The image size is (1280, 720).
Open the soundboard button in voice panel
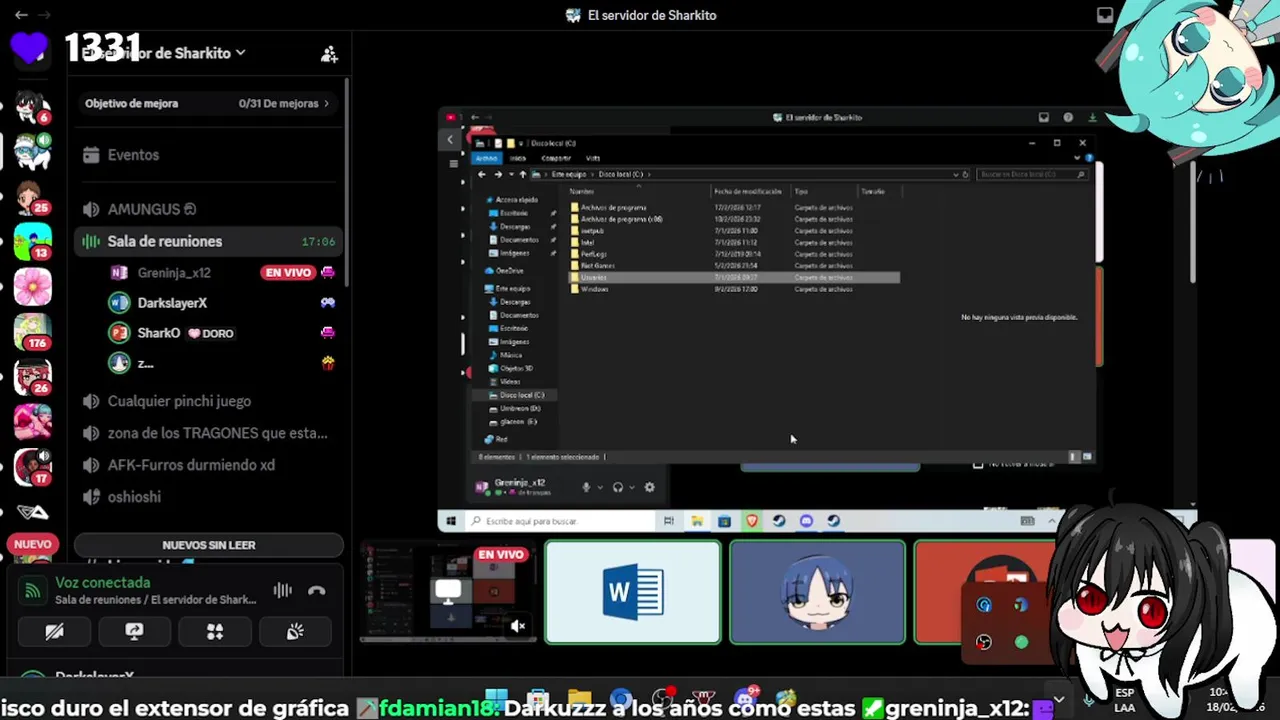click(x=295, y=632)
